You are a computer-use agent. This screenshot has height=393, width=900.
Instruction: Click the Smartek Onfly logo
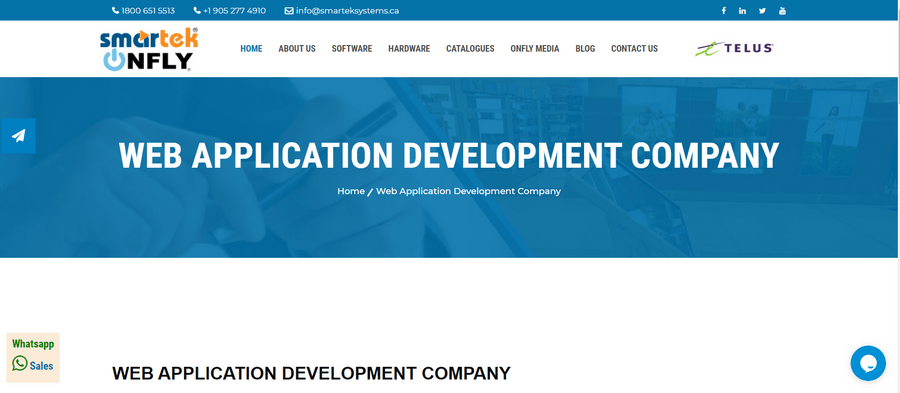tap(149, 49)
